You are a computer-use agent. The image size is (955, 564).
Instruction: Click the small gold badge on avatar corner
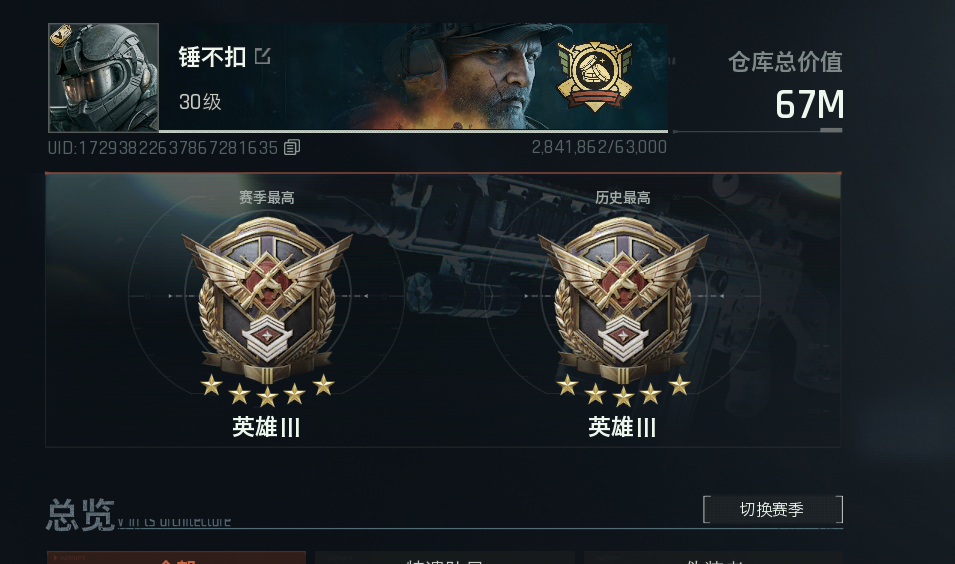(60, 35)
